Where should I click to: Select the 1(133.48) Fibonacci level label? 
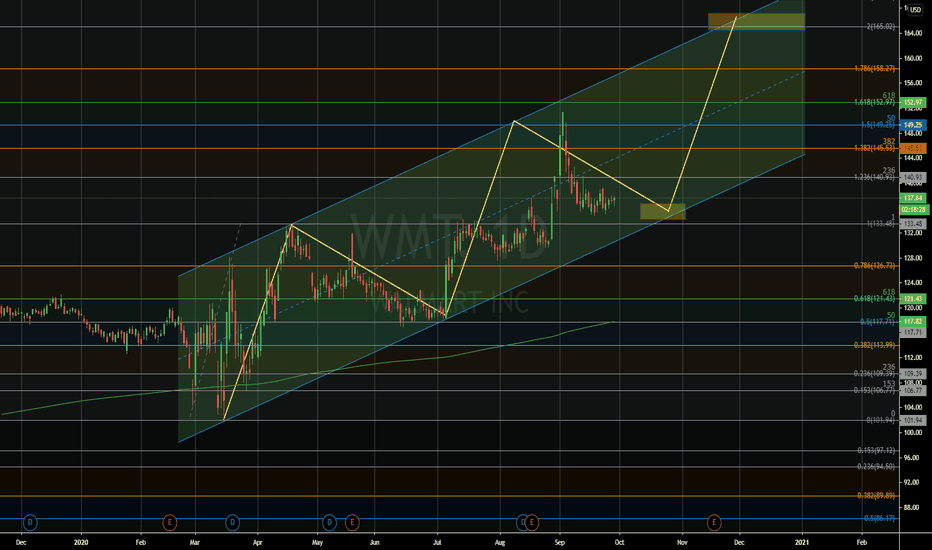[x=881, y=224]
